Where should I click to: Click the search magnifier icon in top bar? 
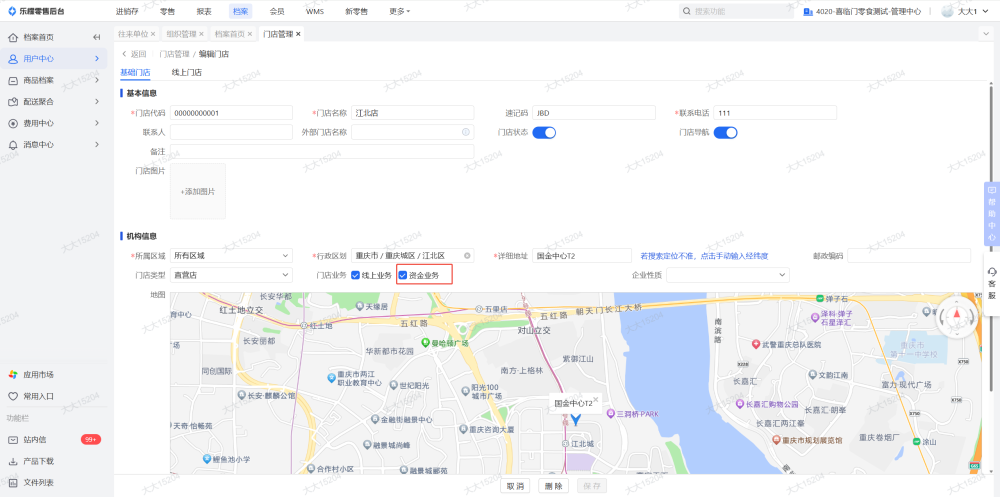click(x=686, y=11)
